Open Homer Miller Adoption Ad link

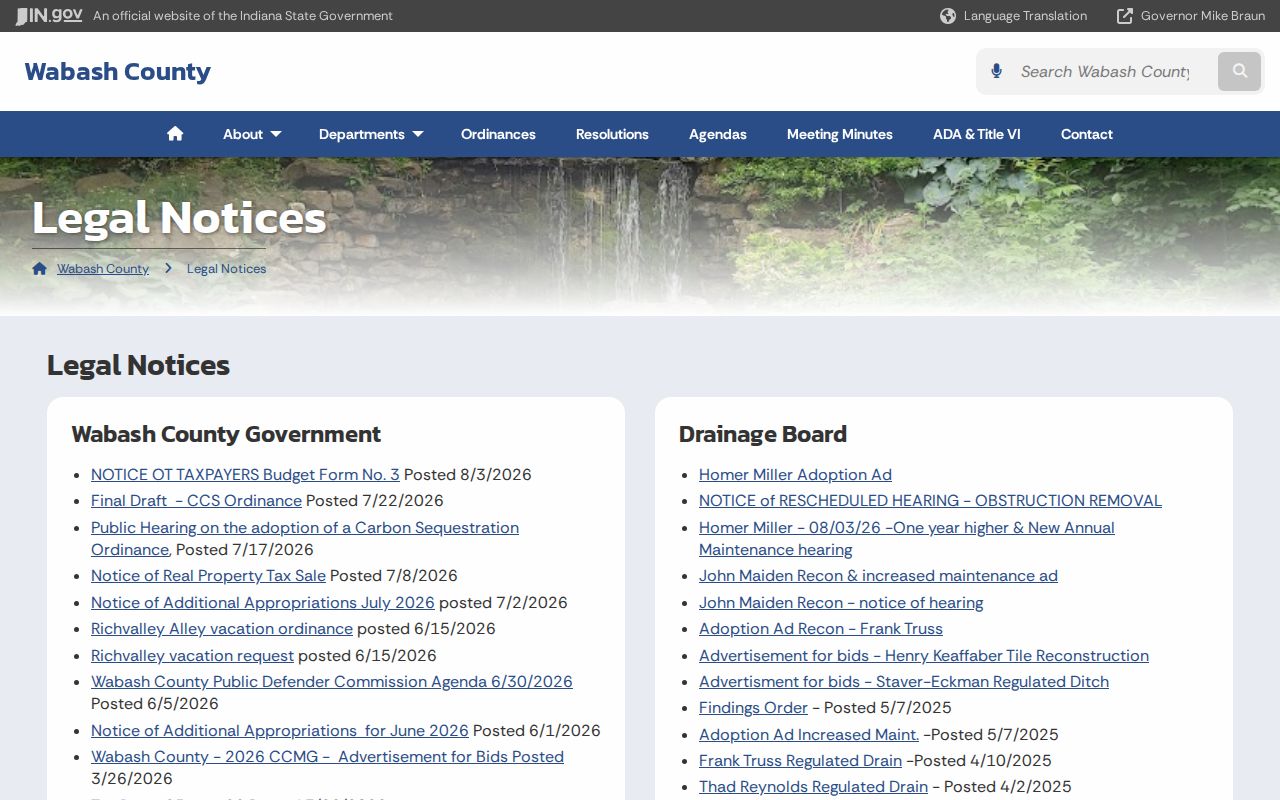[795, 475]
